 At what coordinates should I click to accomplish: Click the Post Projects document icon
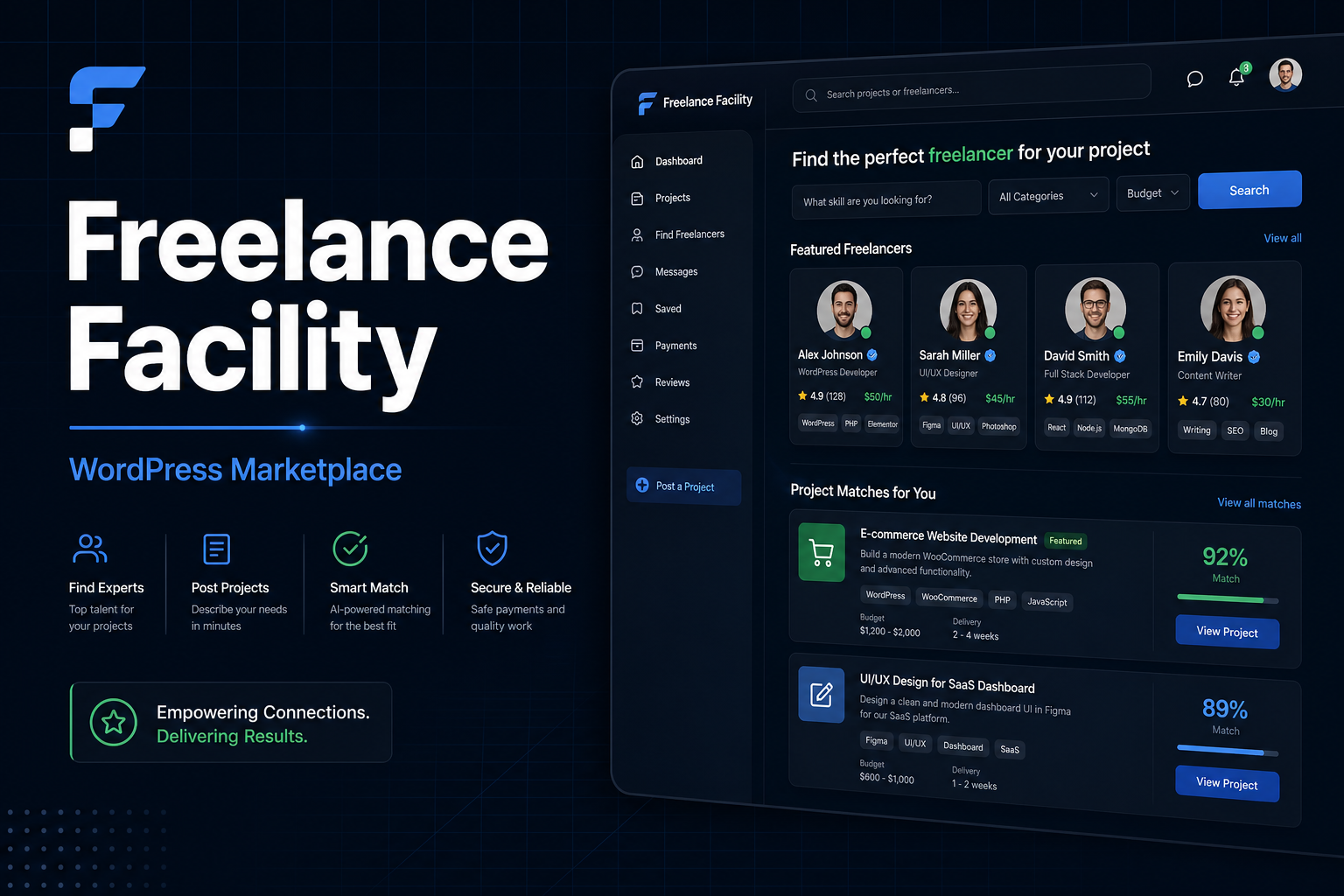click(x=216, y=549)
